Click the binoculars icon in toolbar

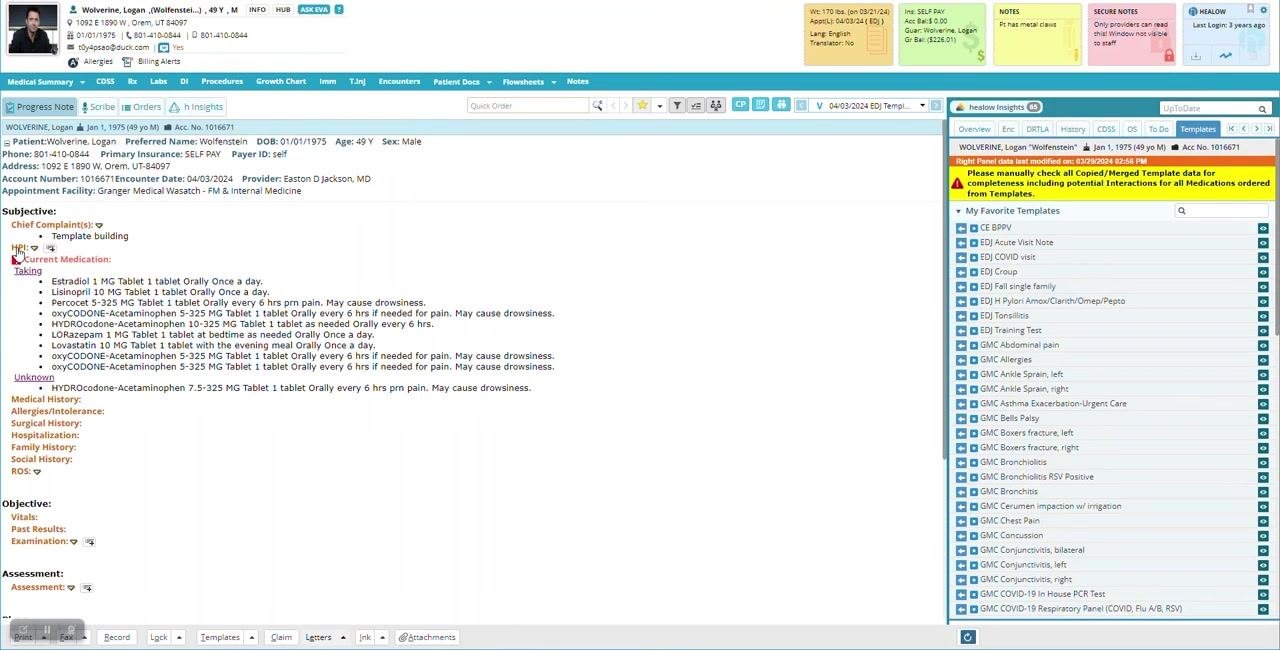(x=781, y=105)
